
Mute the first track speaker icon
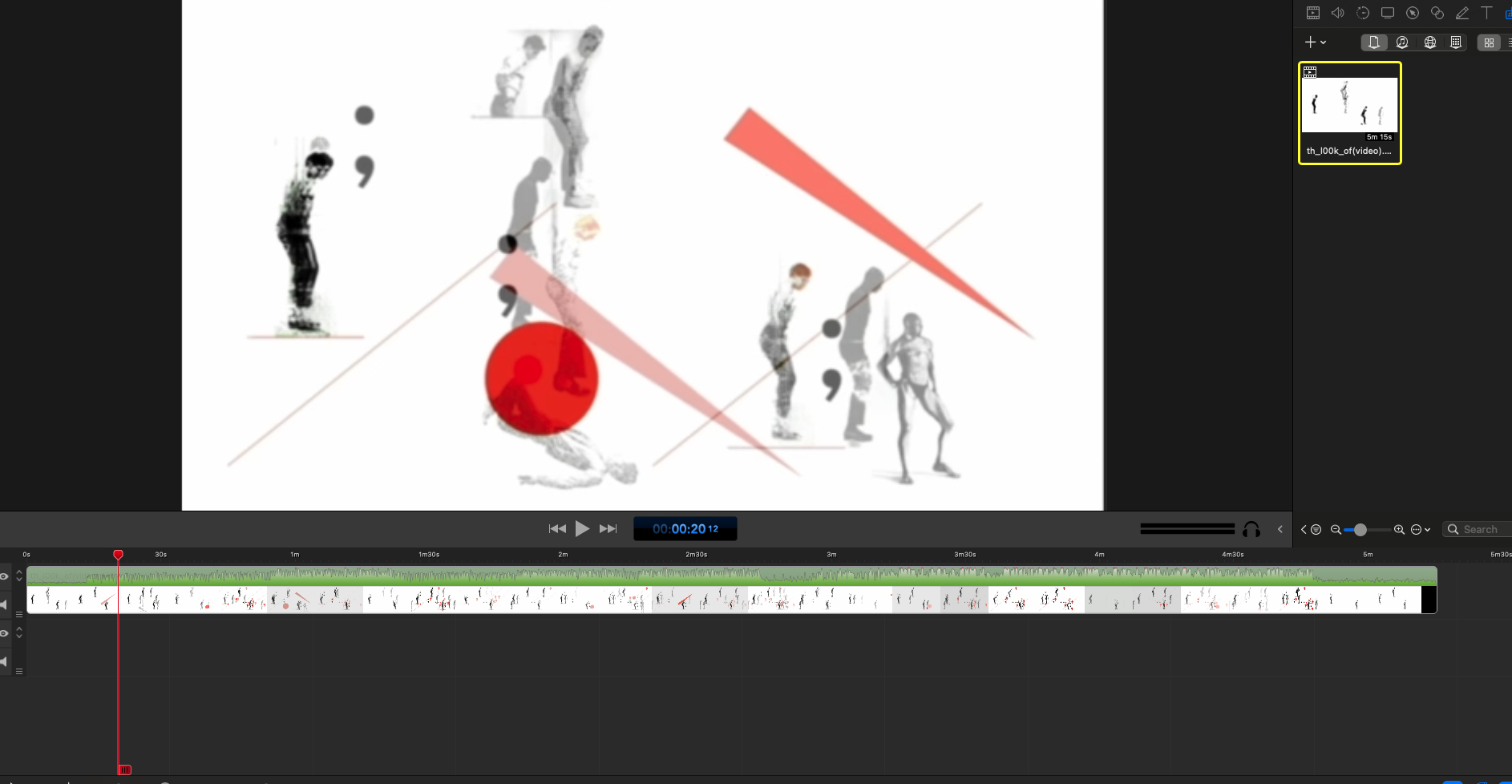4,604
